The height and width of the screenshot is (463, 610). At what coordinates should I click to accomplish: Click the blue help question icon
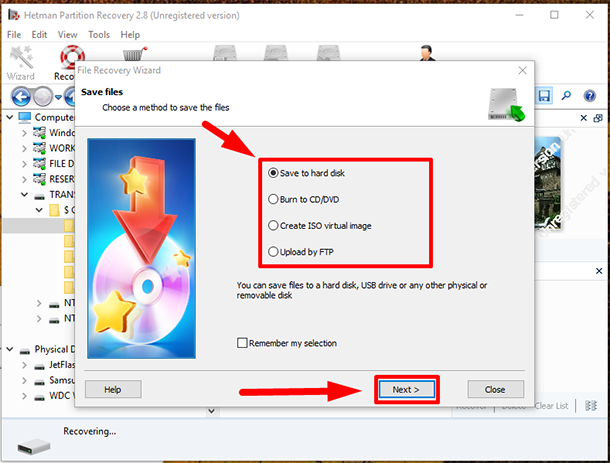pos(589,96)
